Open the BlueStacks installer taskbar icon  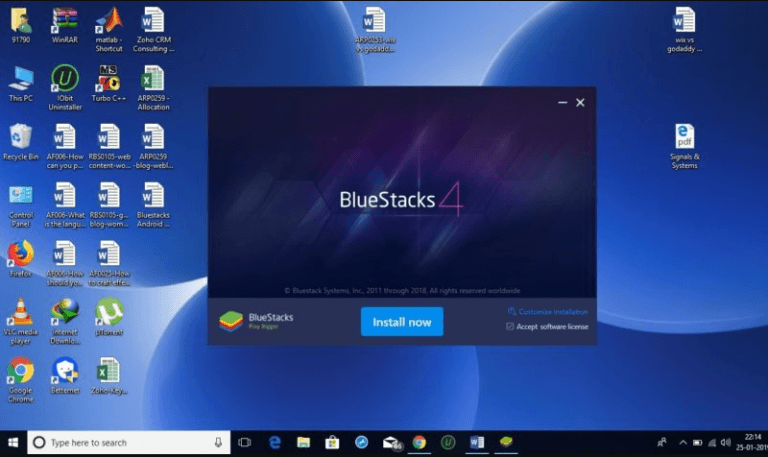pyautogui.click(x=507, y=442)
